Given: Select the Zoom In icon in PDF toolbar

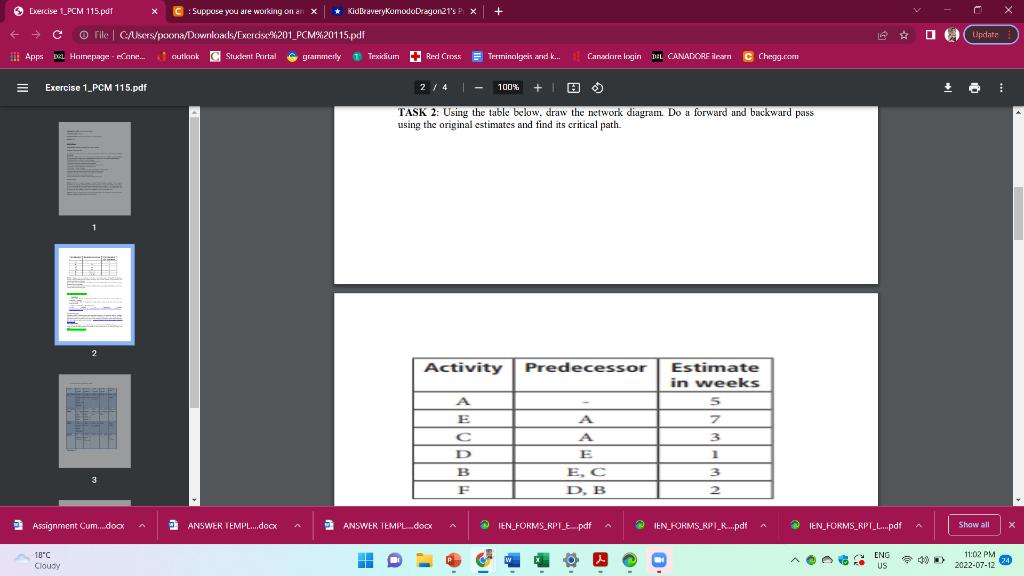Looking at the screenshot, I should 537,87.
